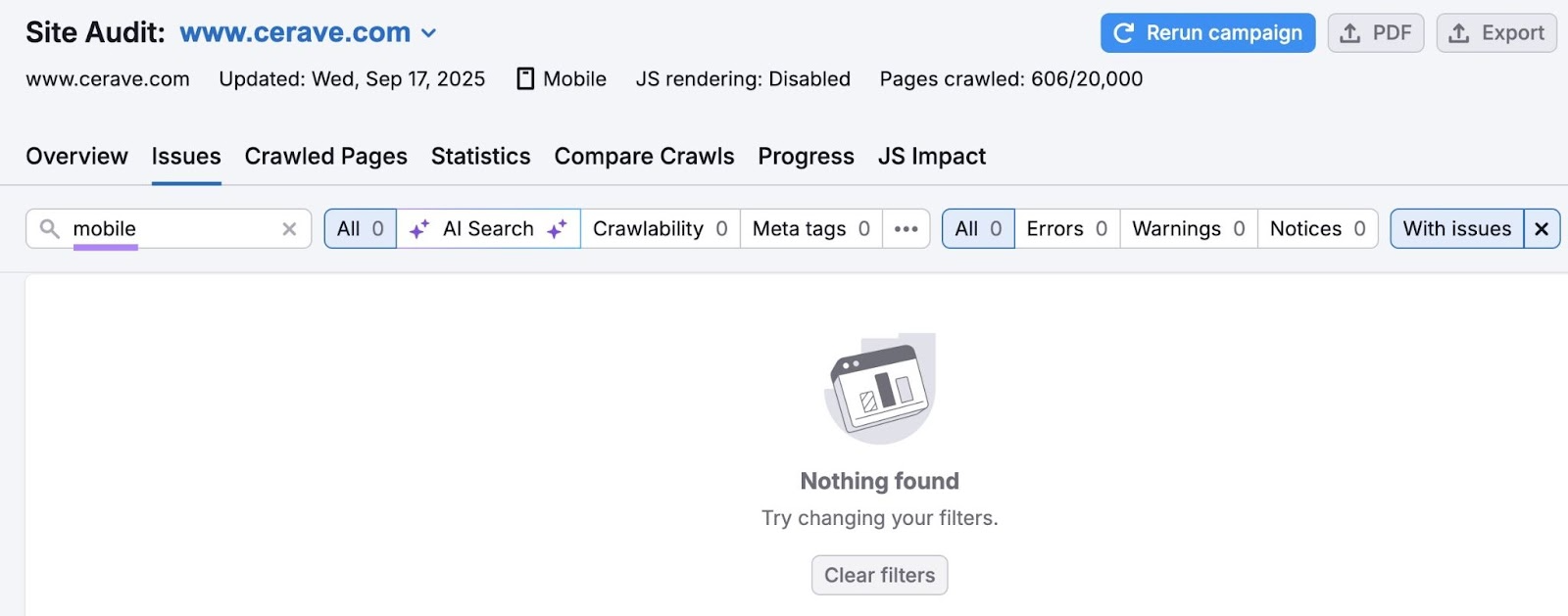Open more filter categories via the ellipsis
This screenshot has height=616, width=1568.
pos(906,228)
